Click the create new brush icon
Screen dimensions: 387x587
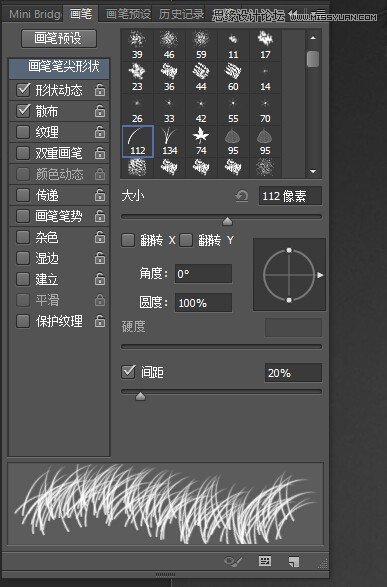pos(294,562)
